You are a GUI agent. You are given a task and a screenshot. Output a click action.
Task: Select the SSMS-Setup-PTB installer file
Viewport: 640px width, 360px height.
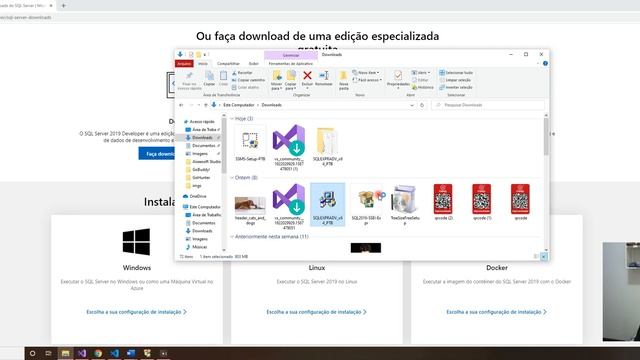(250, 144)
